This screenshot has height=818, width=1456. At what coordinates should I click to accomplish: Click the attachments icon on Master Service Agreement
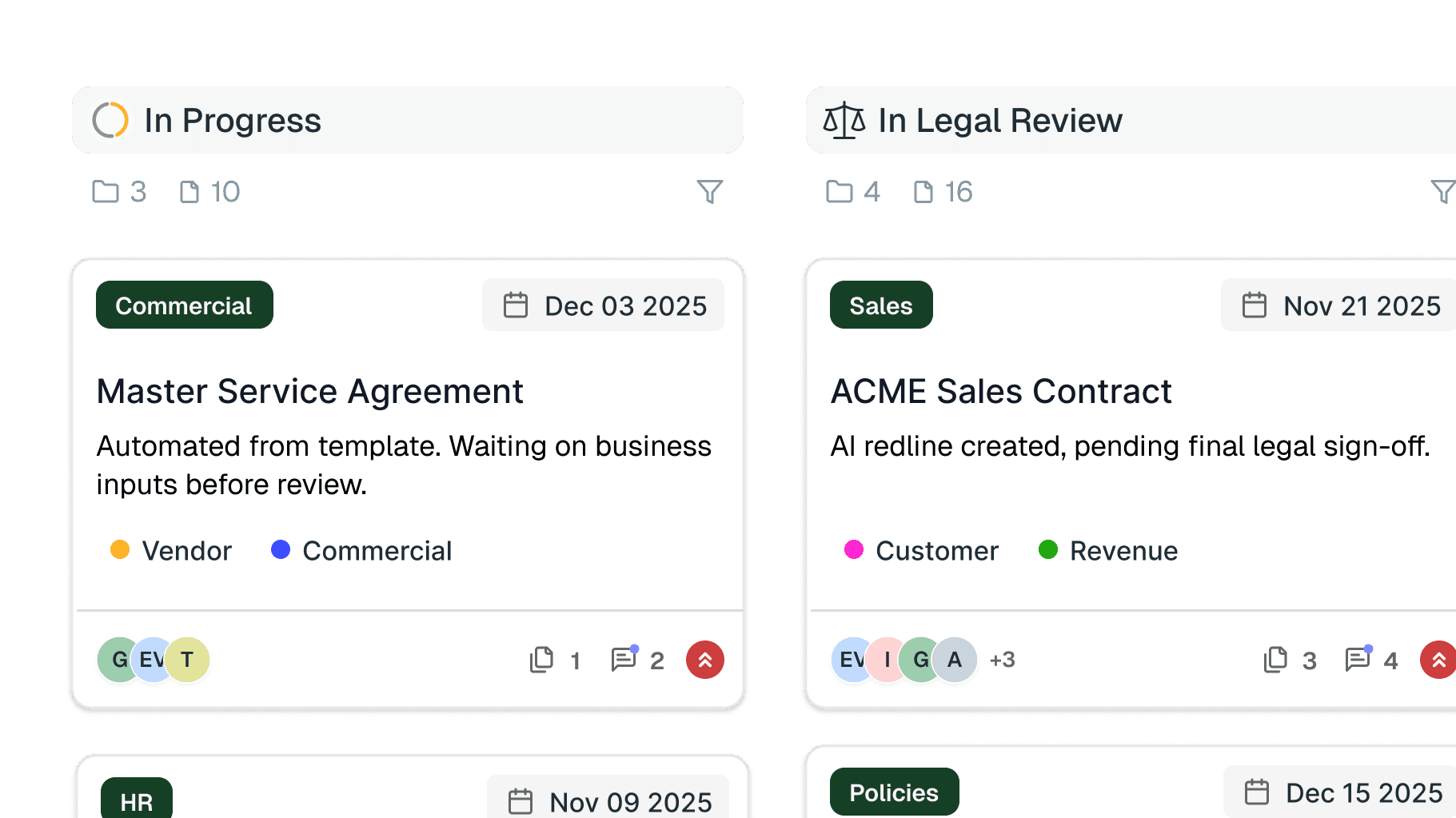(x=543, y=659)
